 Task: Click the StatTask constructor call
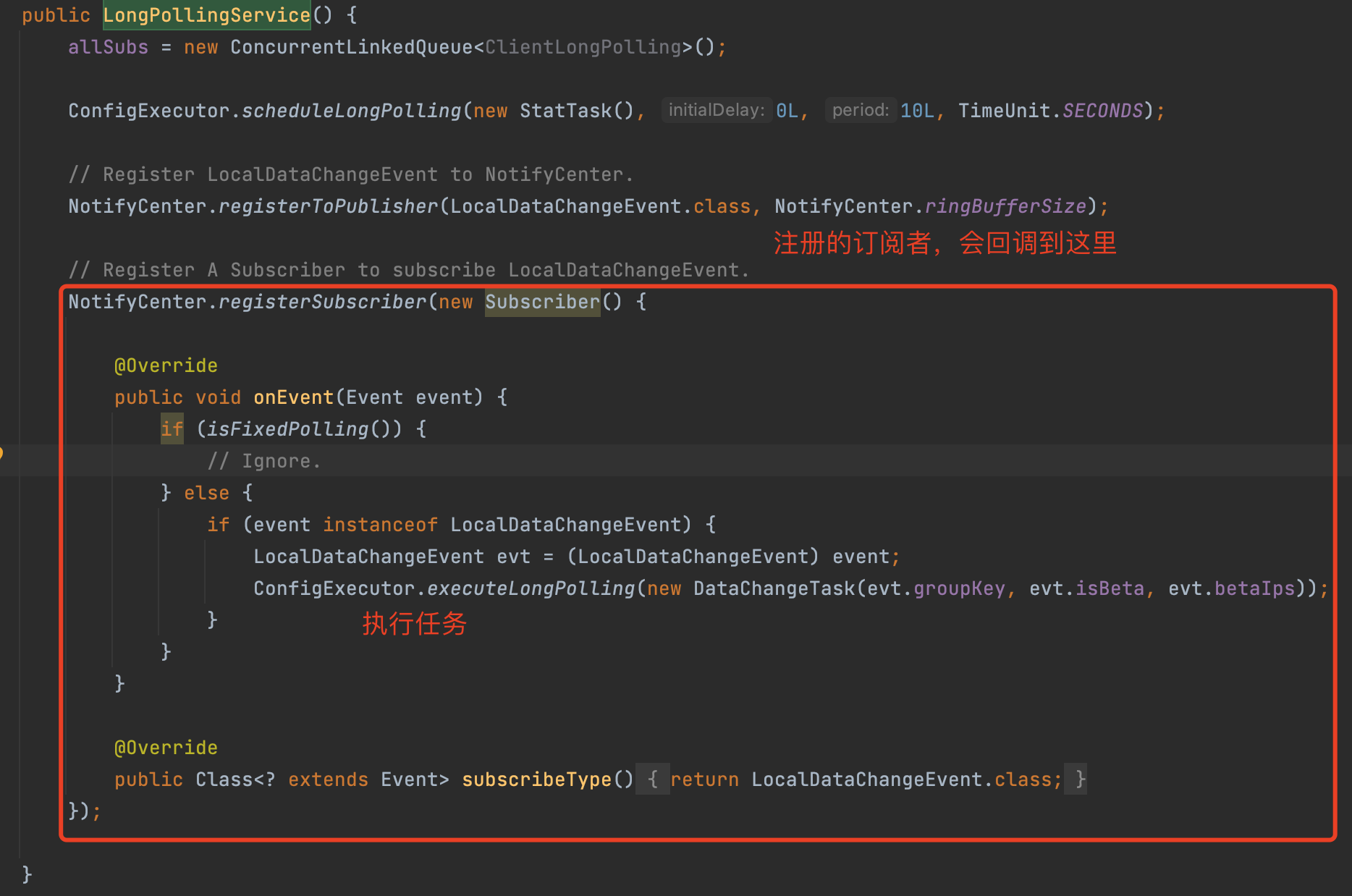point(577,111)
